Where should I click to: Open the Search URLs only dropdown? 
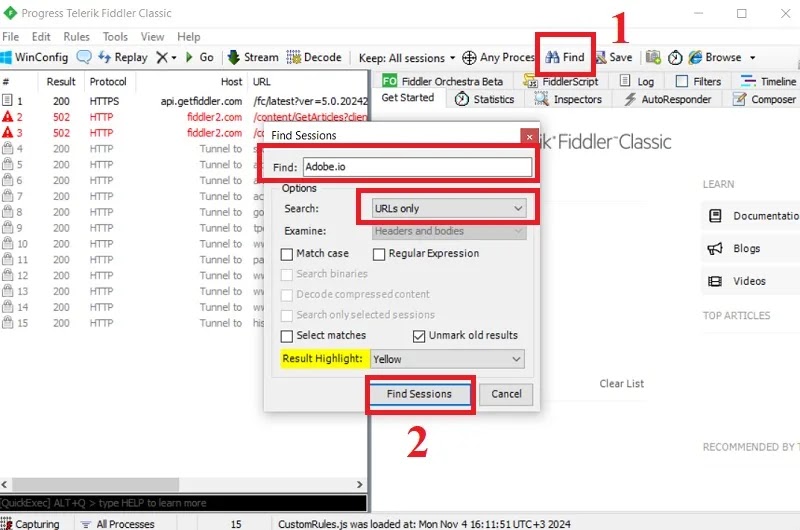click(448, 208)
